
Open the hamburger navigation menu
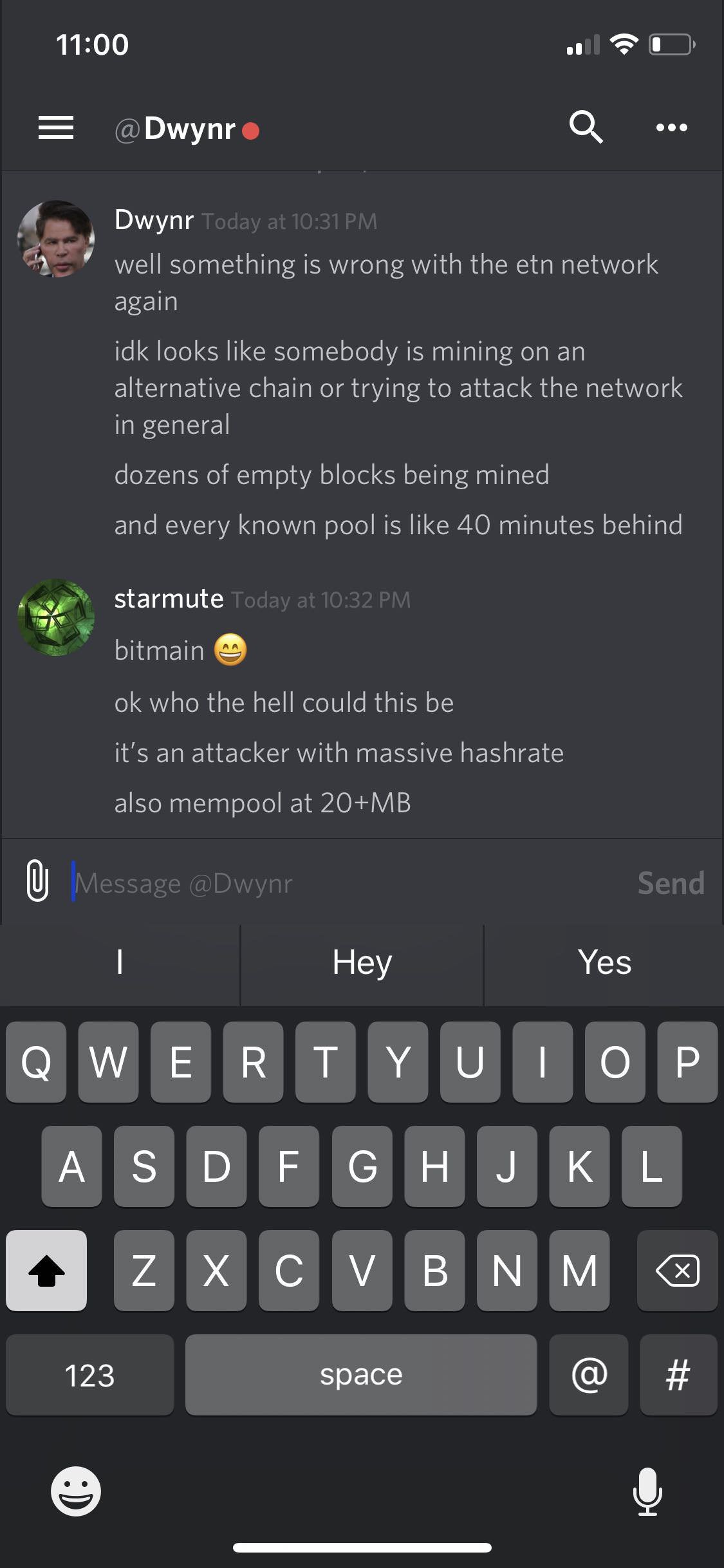click(56, 127)
